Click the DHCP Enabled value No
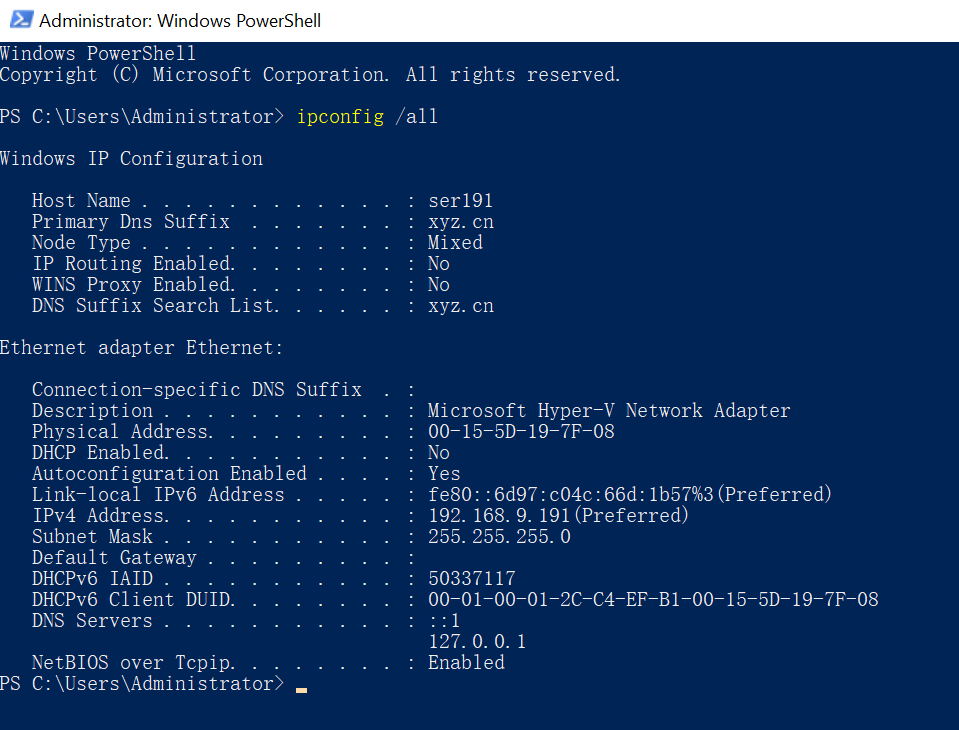This screenshot has width=959, height=730. point(439,452)
